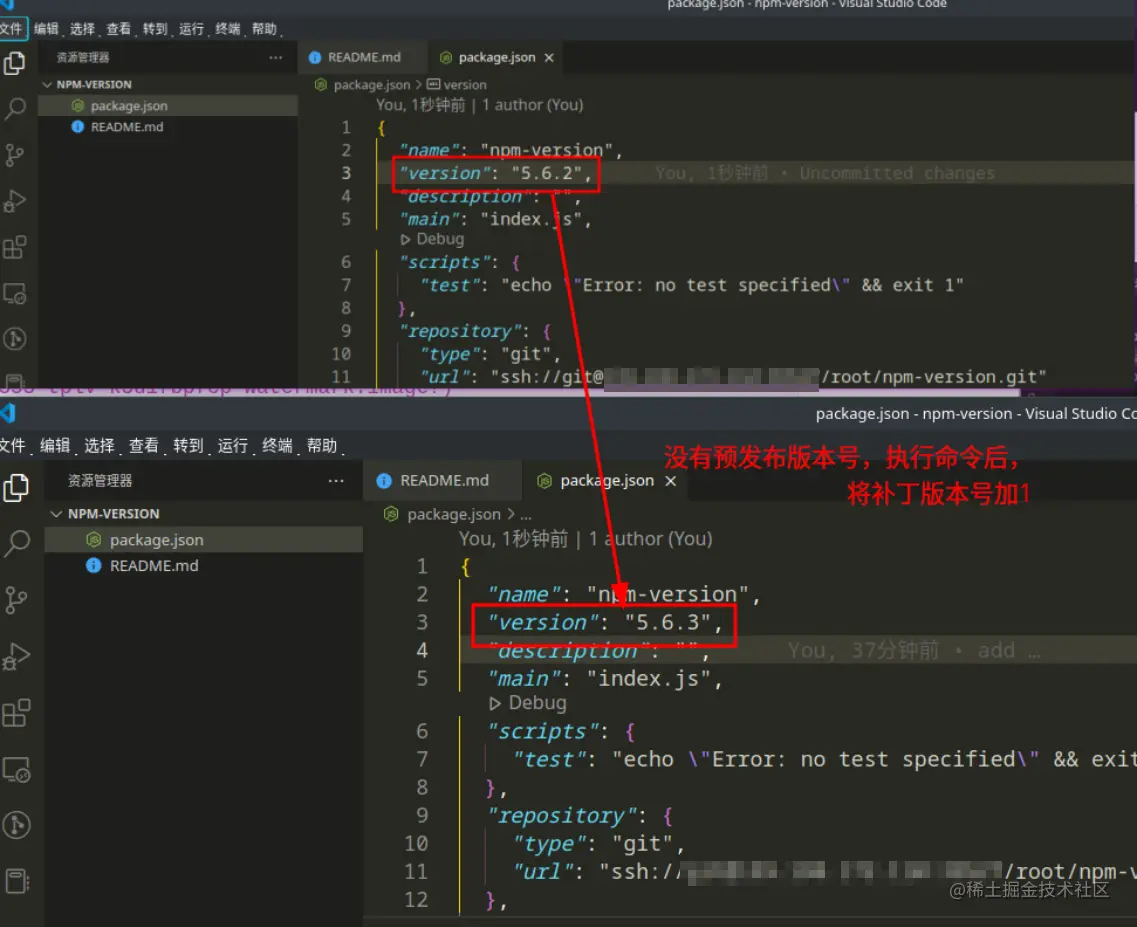Open Explorer icon in lower window activity bar
This screenshot has width=1137, height=927.
pos(16,487)
